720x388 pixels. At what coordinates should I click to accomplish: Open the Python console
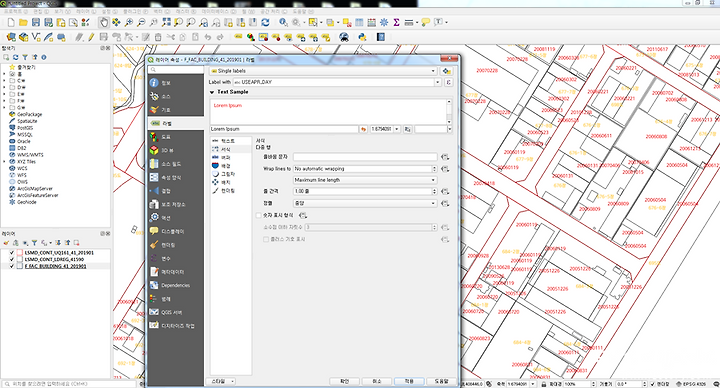[362, 37]
